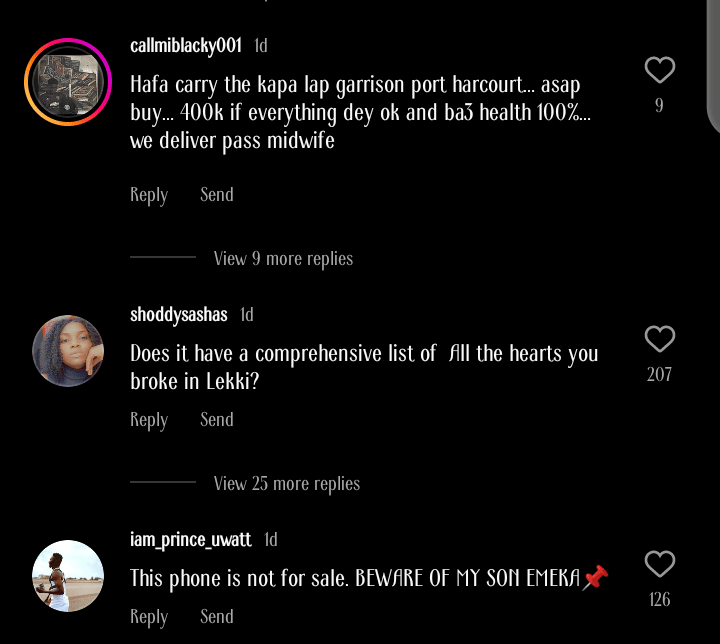
Task: Click the comment about hearts broken in Lekki
Action: (x=364, y=367)
